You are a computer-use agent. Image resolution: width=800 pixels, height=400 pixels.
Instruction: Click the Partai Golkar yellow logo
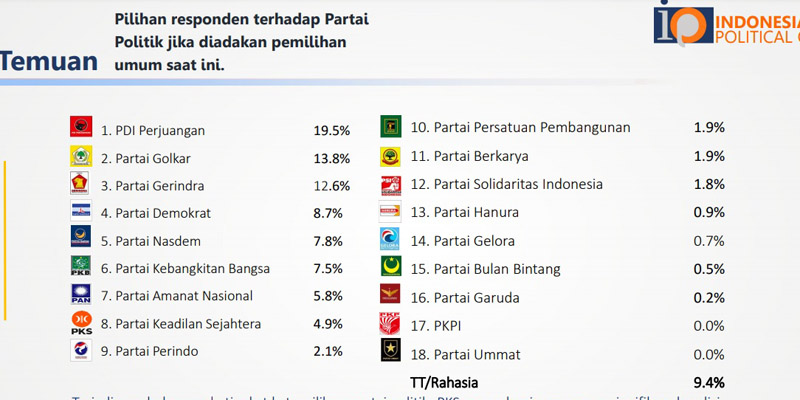(x=81, y=156)
